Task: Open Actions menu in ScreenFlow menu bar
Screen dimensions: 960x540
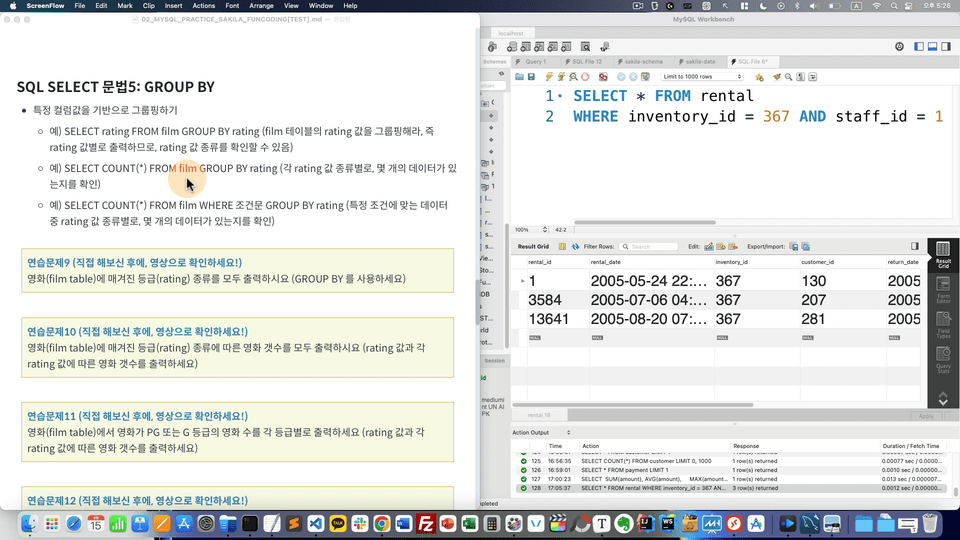Action: pos(203,6)
